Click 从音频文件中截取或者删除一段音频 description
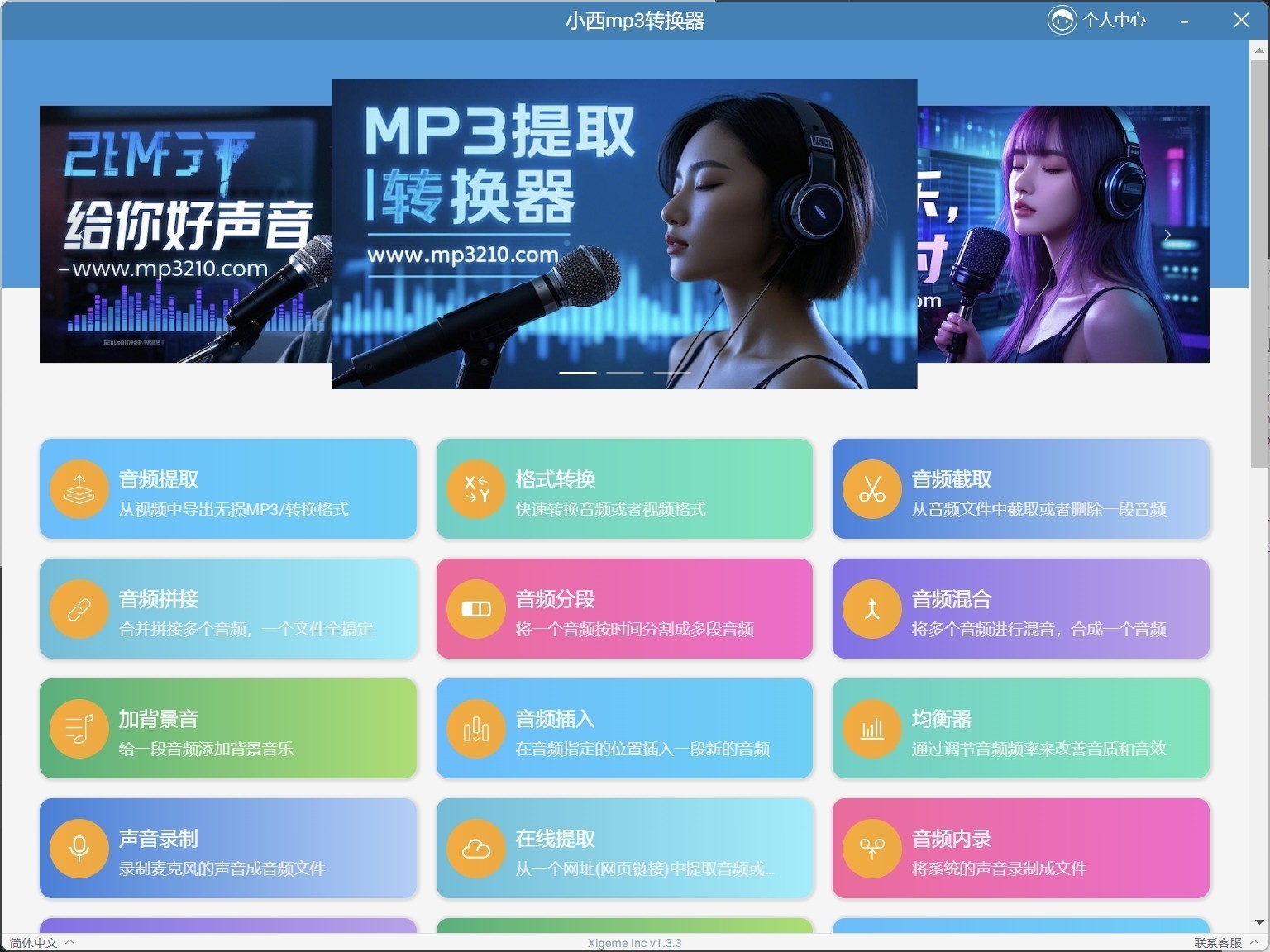 [1039, 509]
